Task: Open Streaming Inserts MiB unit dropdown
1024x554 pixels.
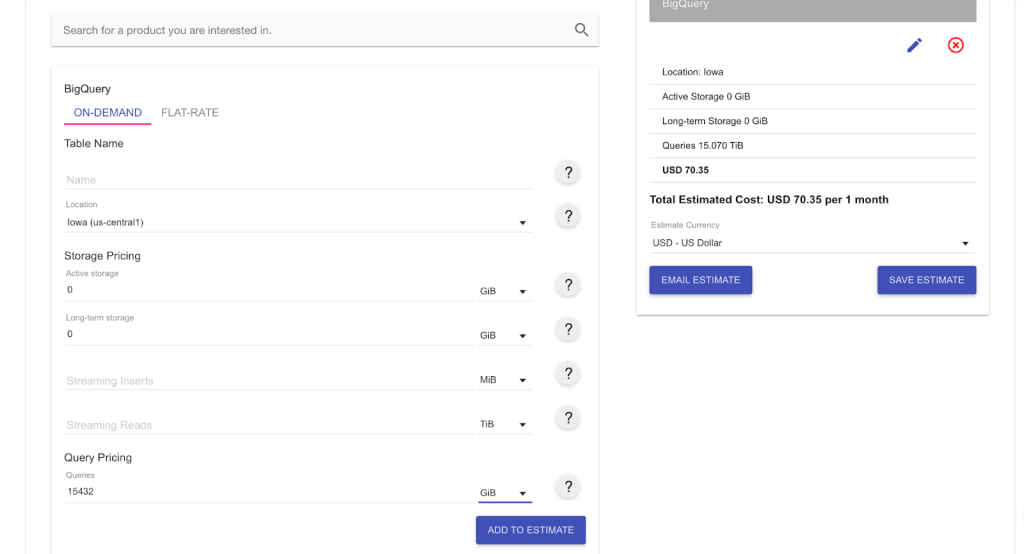Action: tap(504, 380)
